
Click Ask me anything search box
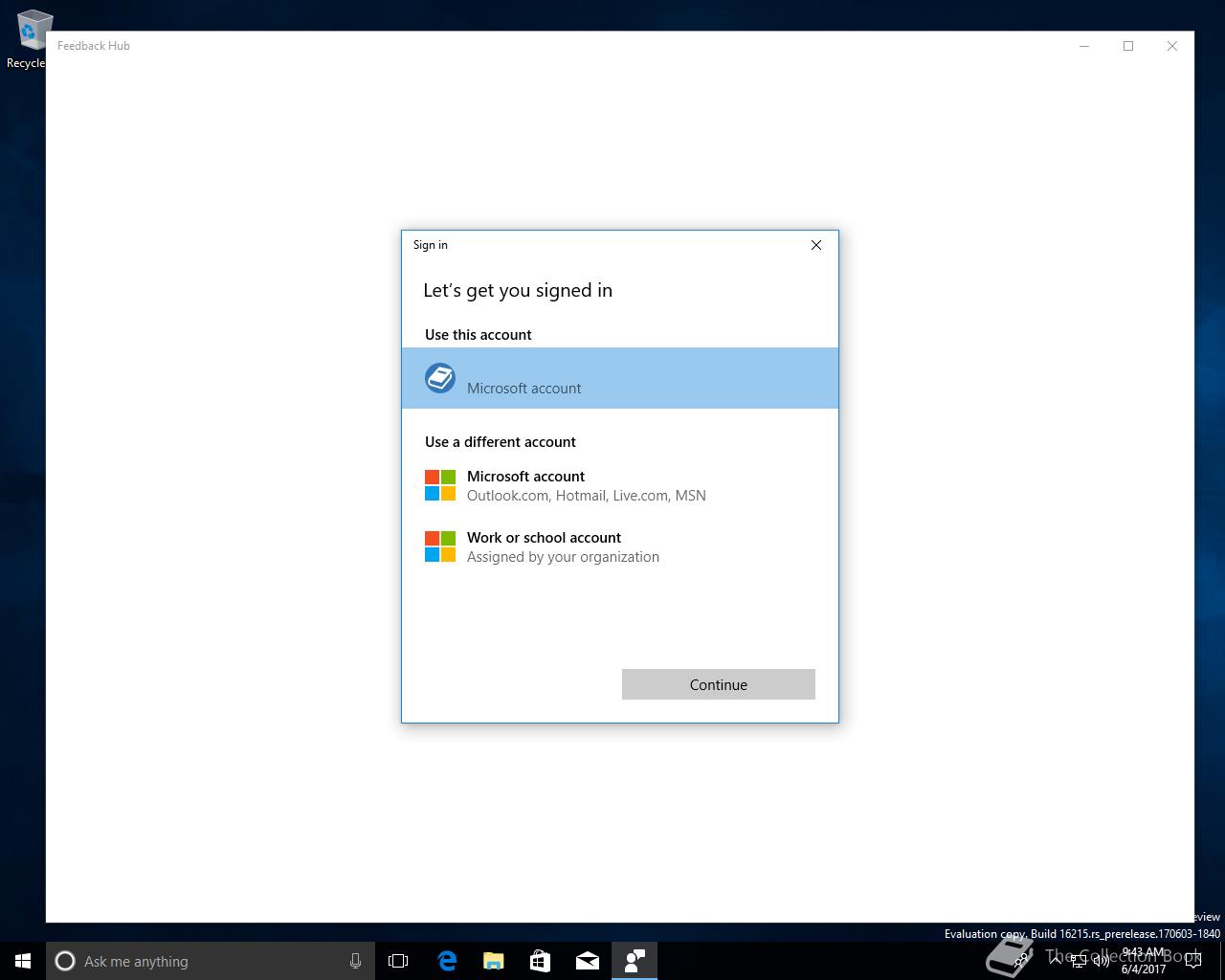tap(211, 961)
